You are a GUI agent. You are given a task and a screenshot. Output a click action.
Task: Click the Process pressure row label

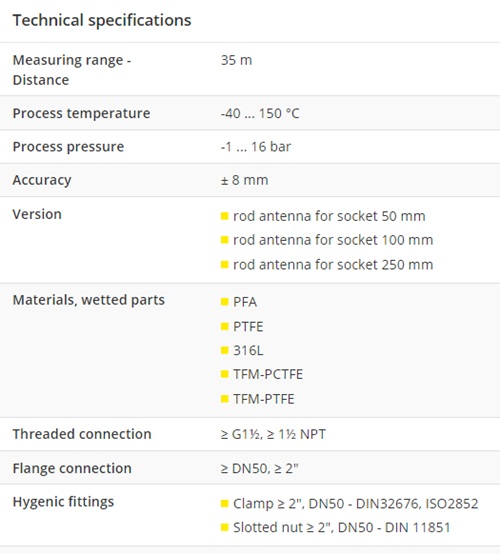click(x=68, y=147)
